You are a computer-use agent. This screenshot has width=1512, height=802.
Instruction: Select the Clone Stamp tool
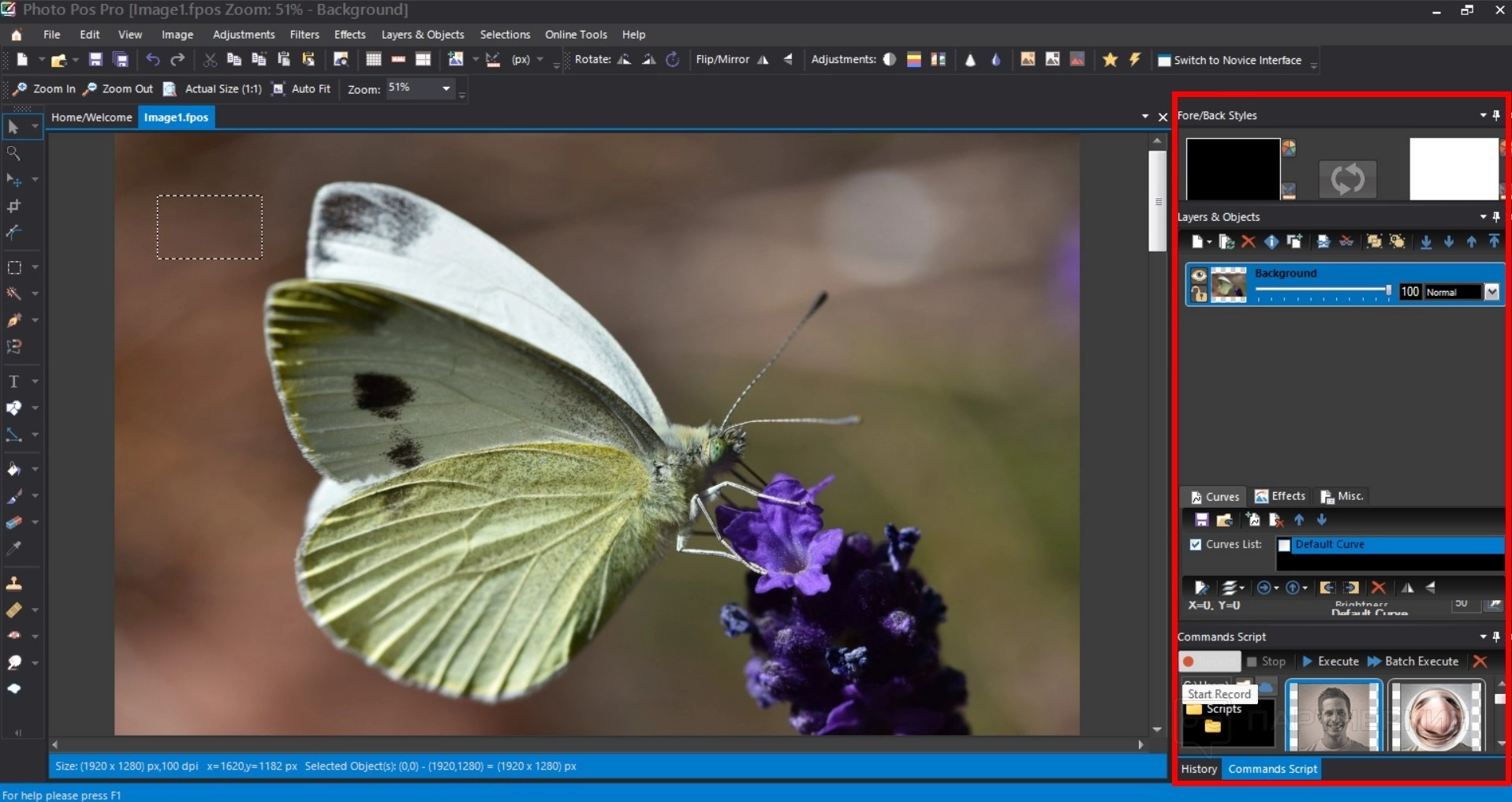point(13,584)
